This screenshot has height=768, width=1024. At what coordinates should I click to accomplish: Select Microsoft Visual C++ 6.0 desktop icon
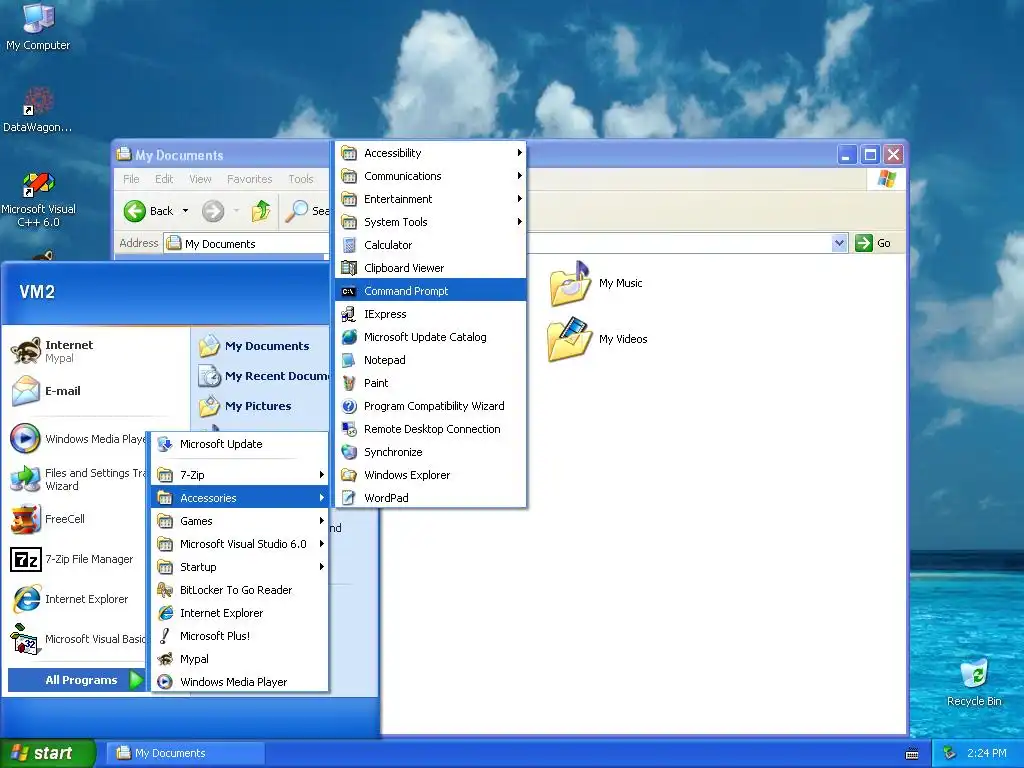(39, 199)
